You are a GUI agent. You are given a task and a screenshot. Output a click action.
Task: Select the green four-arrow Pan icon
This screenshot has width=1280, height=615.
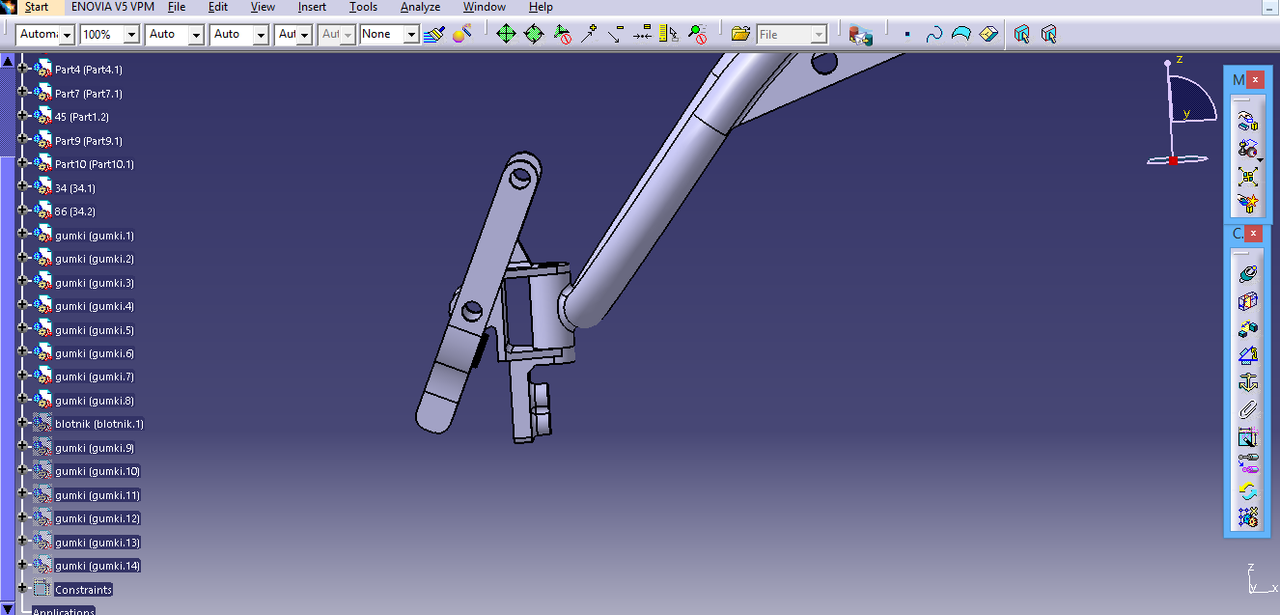point(506,34)
